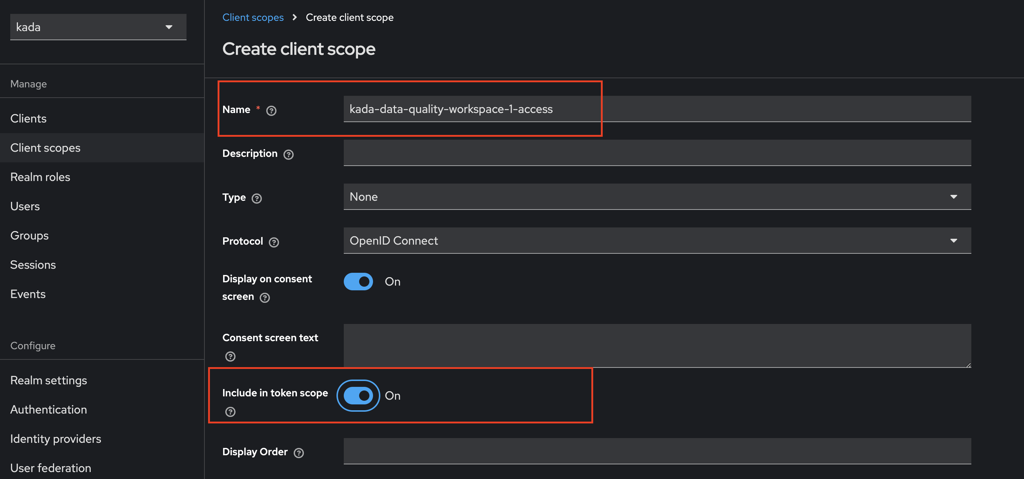Image resolution: width=1024 pixels, height=479 pixels.
Task: Focus the Consent screen text area
Action: [x=656, y=345]
